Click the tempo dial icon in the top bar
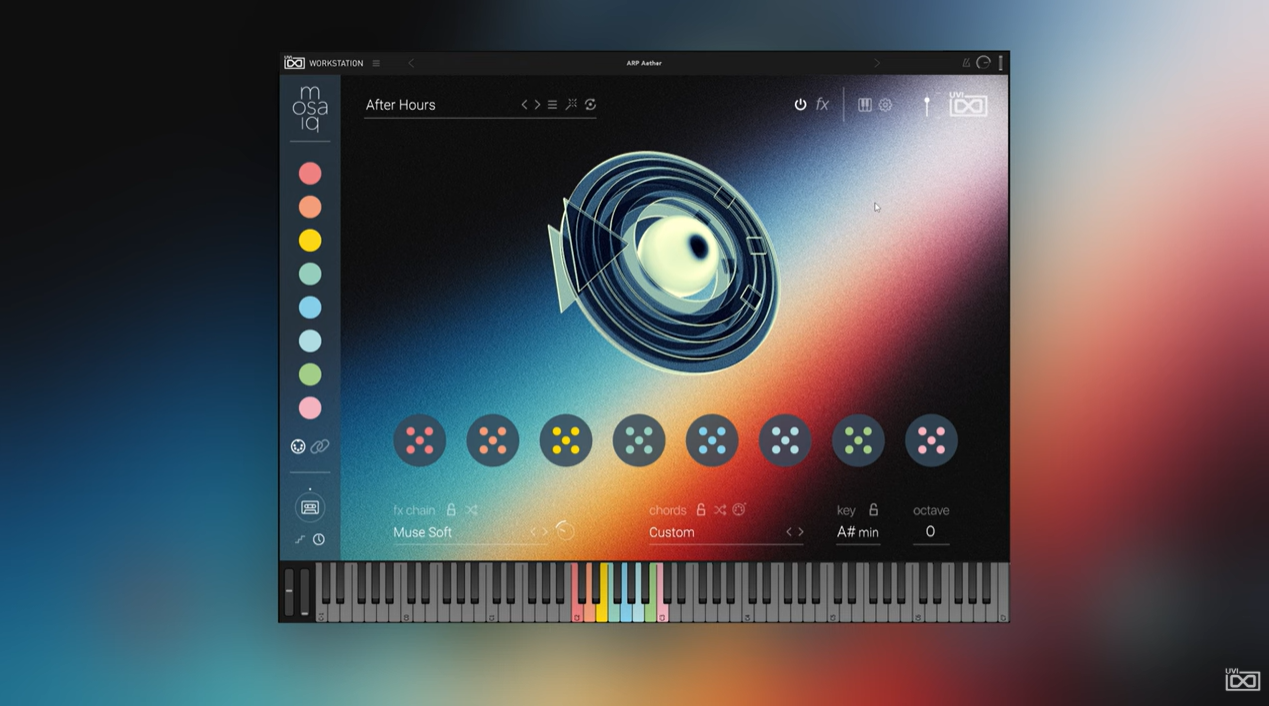 [x=983, y=62]
